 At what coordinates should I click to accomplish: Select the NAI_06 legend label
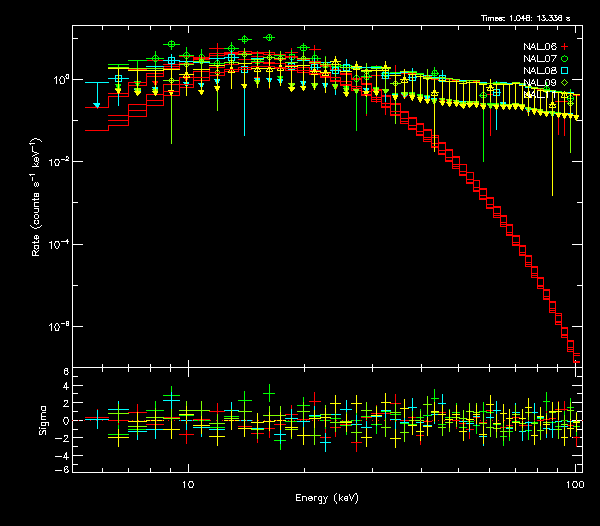coord(539,46)
